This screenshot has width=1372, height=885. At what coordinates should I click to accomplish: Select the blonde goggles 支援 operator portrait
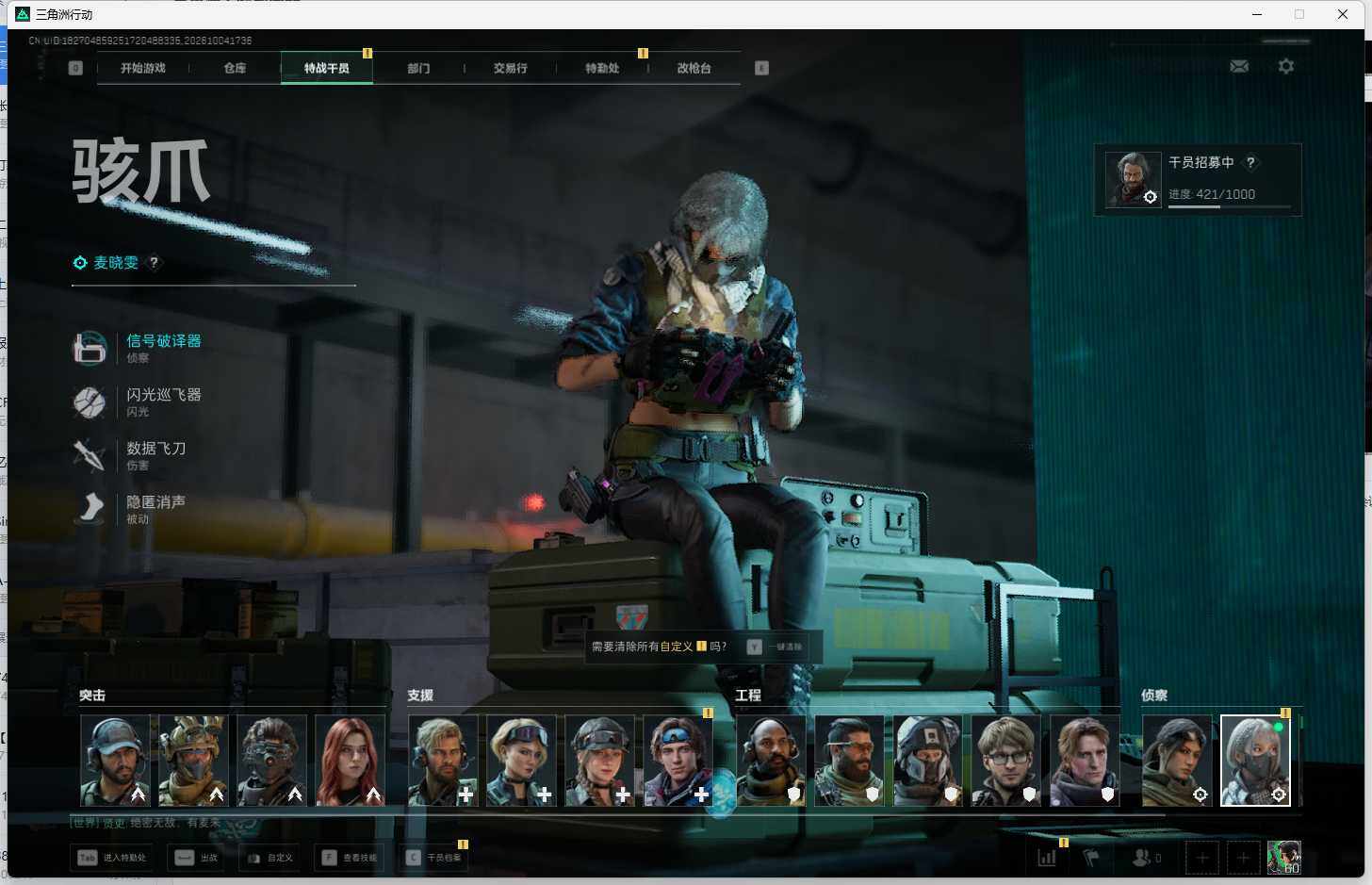point(521,761)
